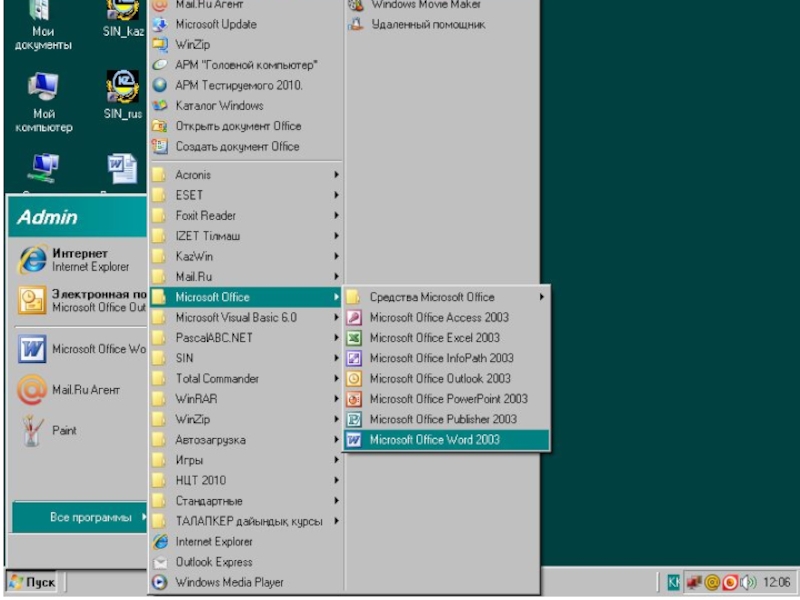Click the PowerPoint 2003 orange icon
Viewport: 800px width, 600px height.
[x=354, y=399]
